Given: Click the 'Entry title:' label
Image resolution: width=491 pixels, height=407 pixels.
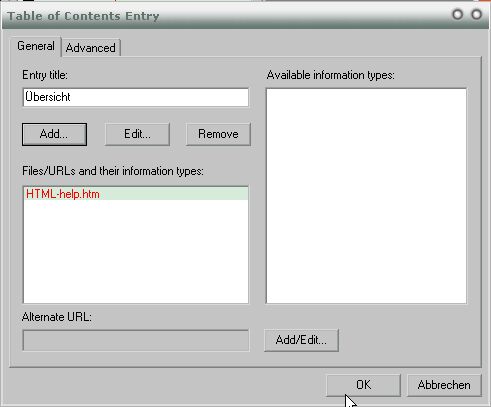Looking at the screenshot, I should click(x=45, y=75).
